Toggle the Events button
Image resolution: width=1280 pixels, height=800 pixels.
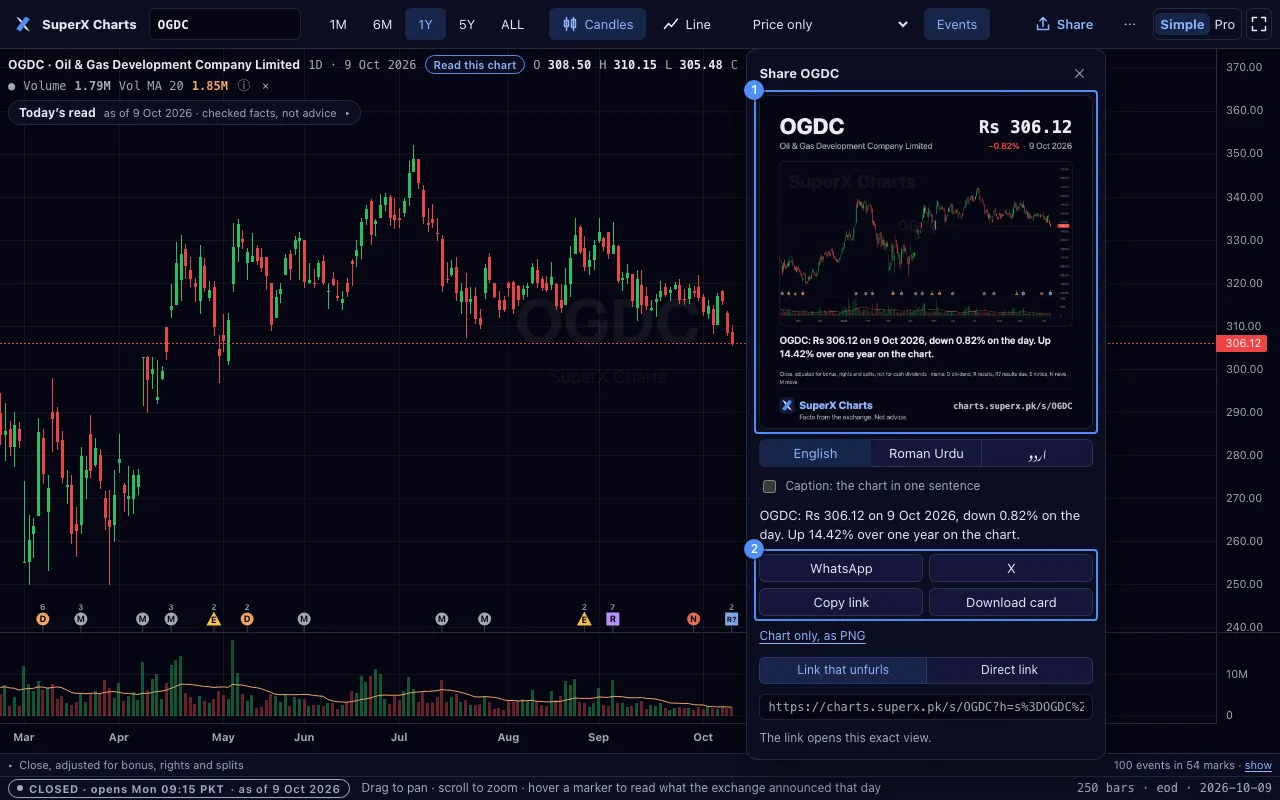(x=957, y=24)
